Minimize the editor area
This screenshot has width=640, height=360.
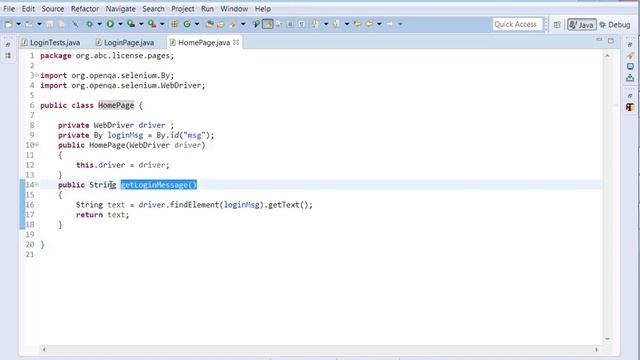tap(599, 40)
